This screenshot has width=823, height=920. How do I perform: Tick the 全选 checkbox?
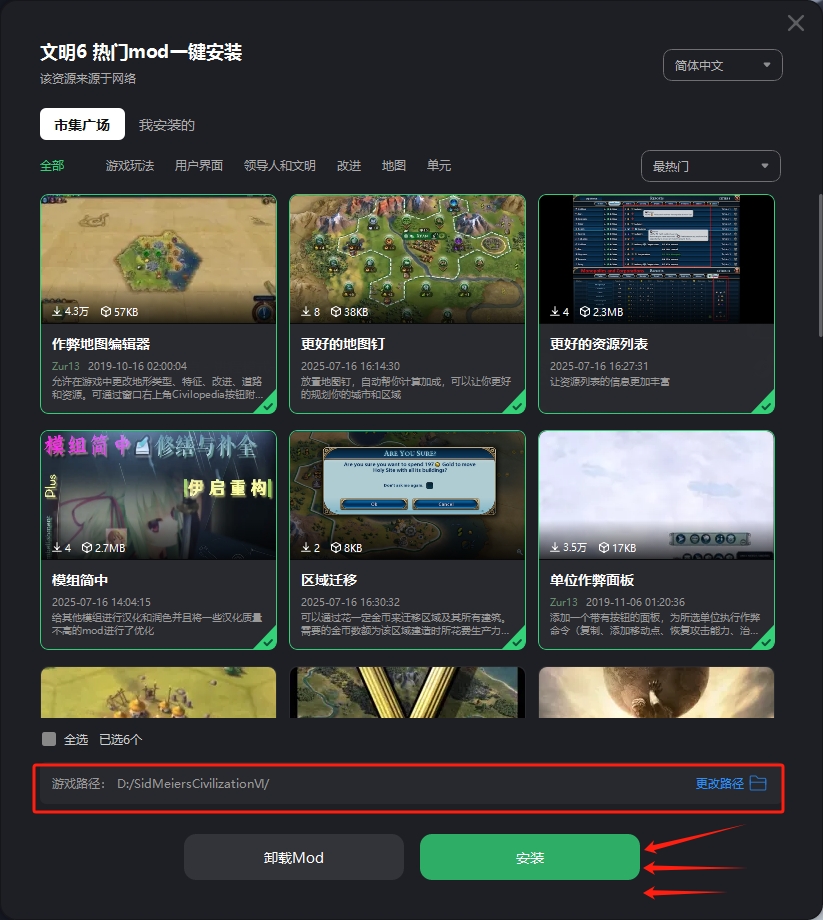point(49,739)
